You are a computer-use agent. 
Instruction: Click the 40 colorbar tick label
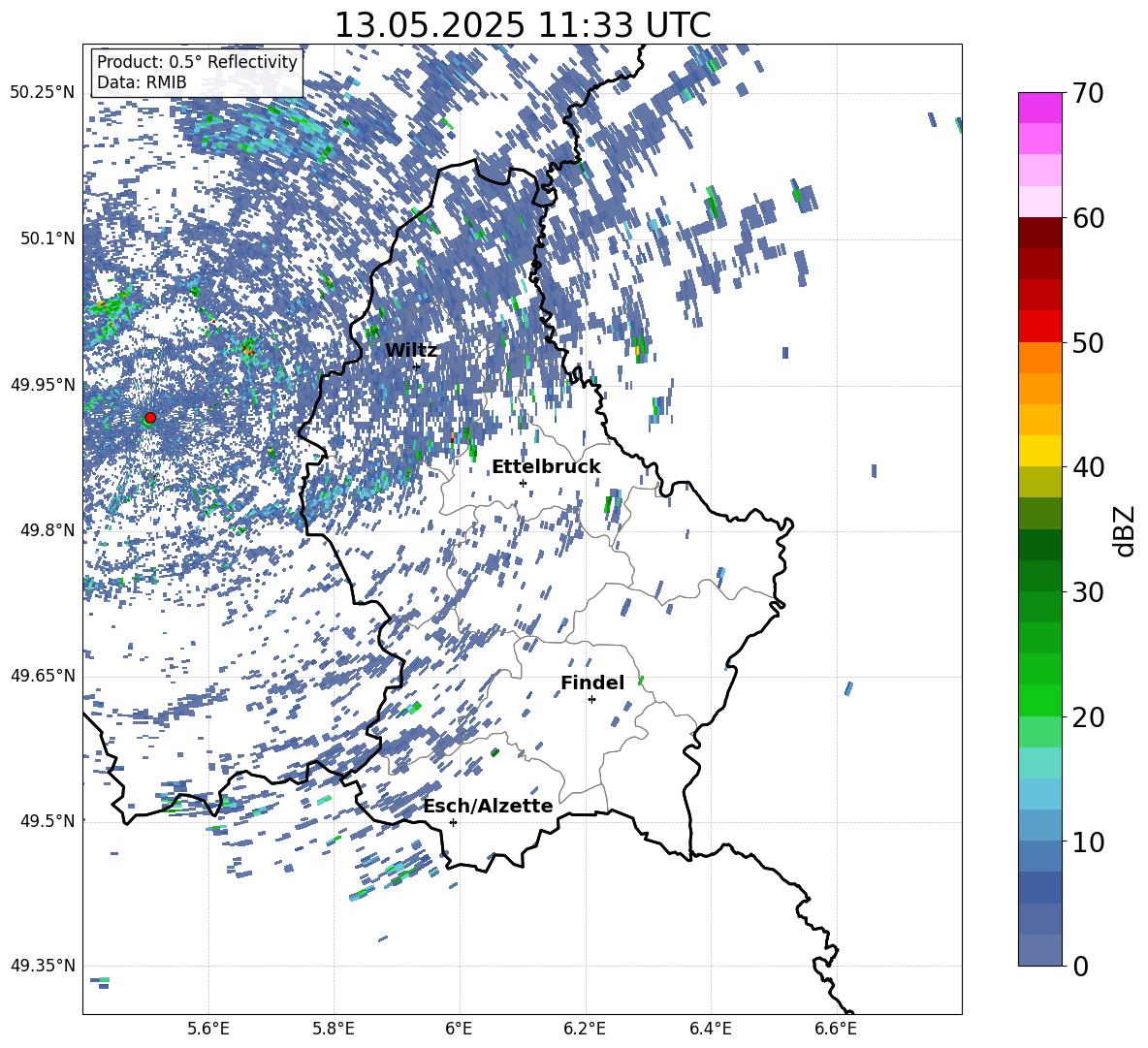click(1088, 467)
